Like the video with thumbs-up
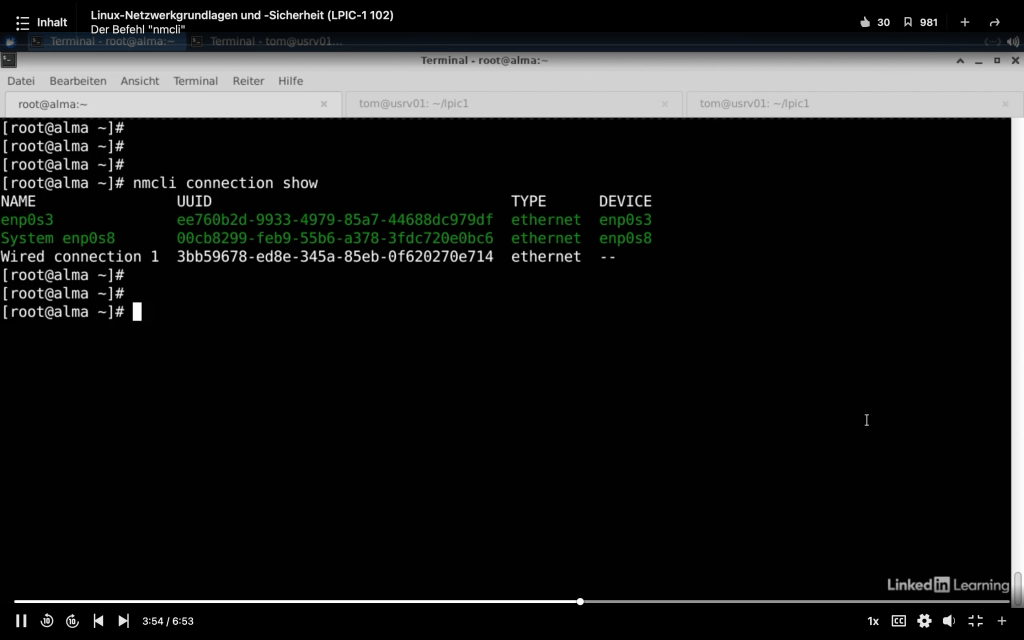The width and height of the screenshot is (1024, 640). coord(866,22)
